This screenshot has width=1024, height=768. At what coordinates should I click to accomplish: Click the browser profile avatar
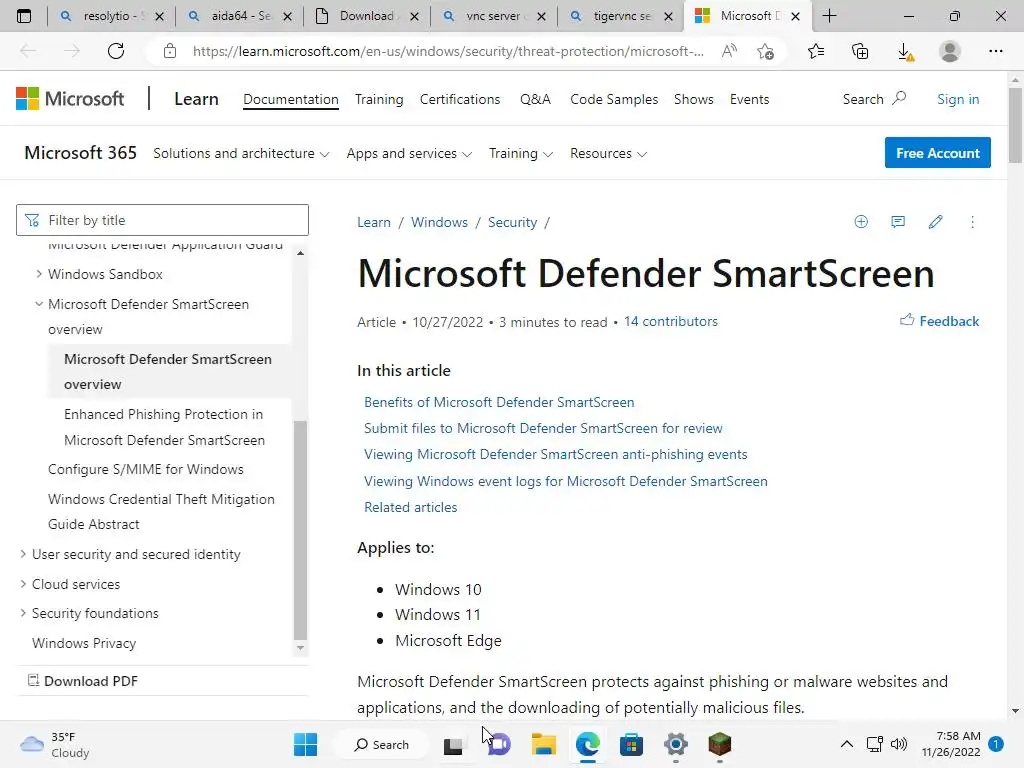tap(950, 51)
